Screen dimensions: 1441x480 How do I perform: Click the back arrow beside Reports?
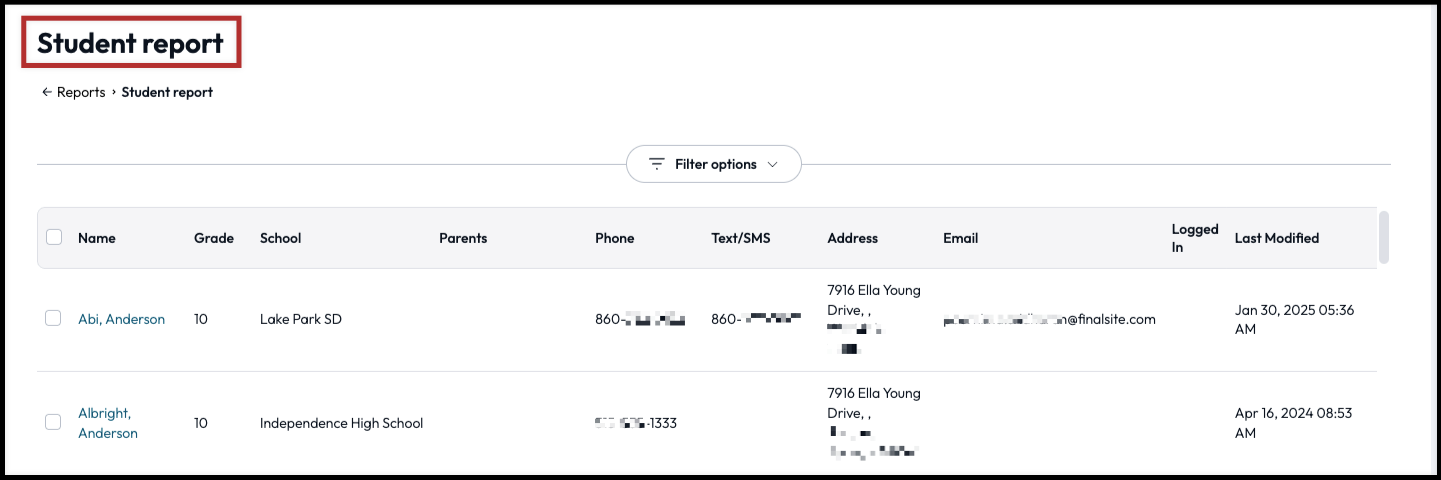[46, 92]
